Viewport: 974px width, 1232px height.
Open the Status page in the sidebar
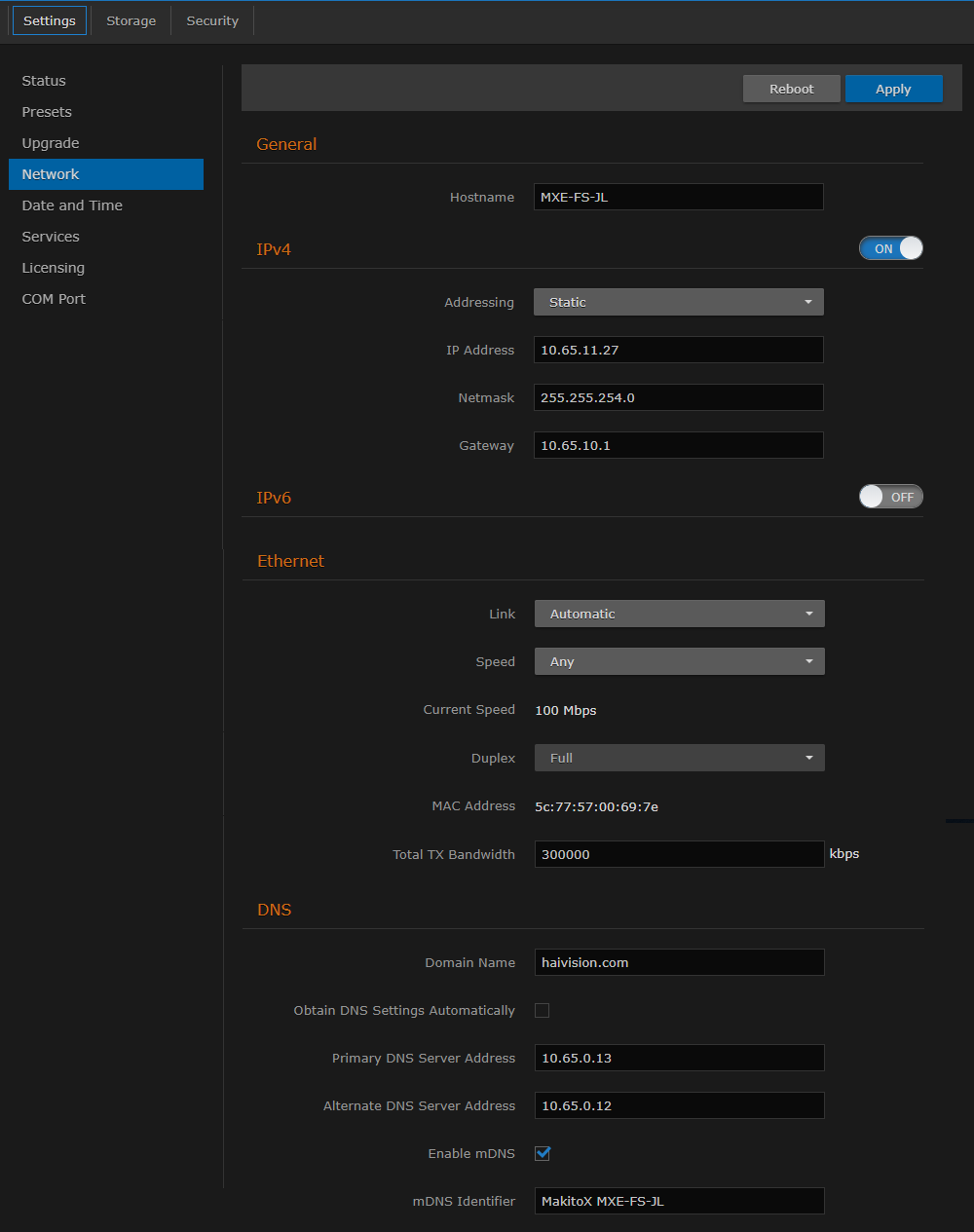tap(44, 81)
